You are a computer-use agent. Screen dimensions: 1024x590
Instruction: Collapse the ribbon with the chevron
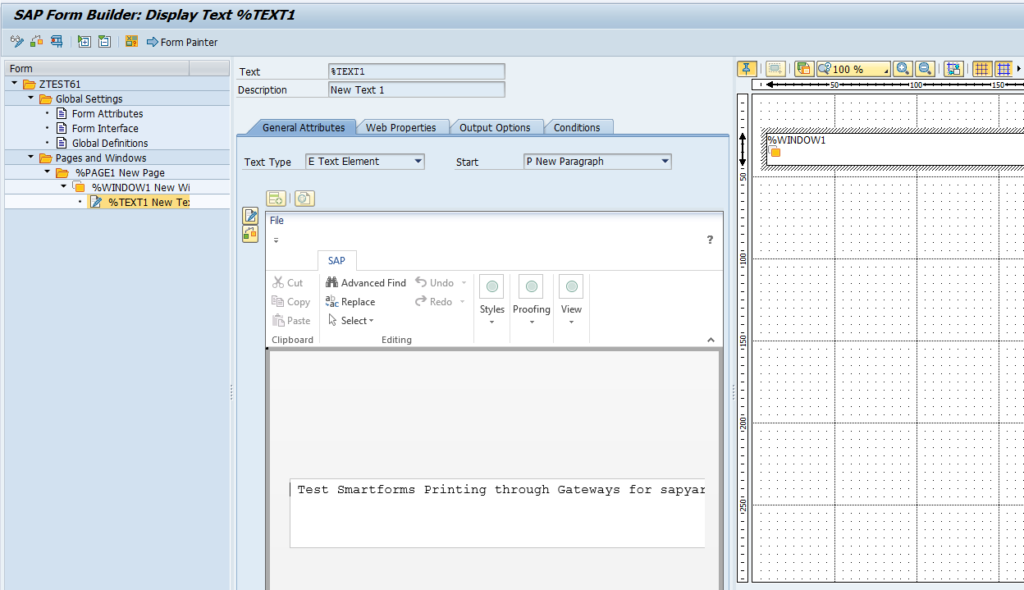coord(711,340)
